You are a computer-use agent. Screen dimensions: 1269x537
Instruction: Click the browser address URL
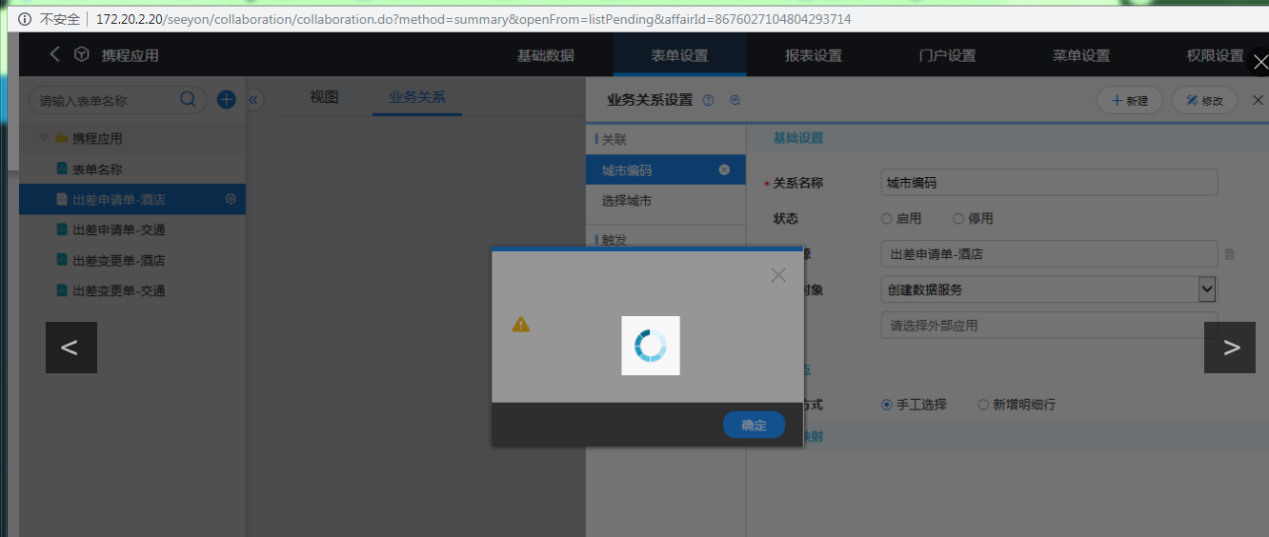click(x=473, y=19)
